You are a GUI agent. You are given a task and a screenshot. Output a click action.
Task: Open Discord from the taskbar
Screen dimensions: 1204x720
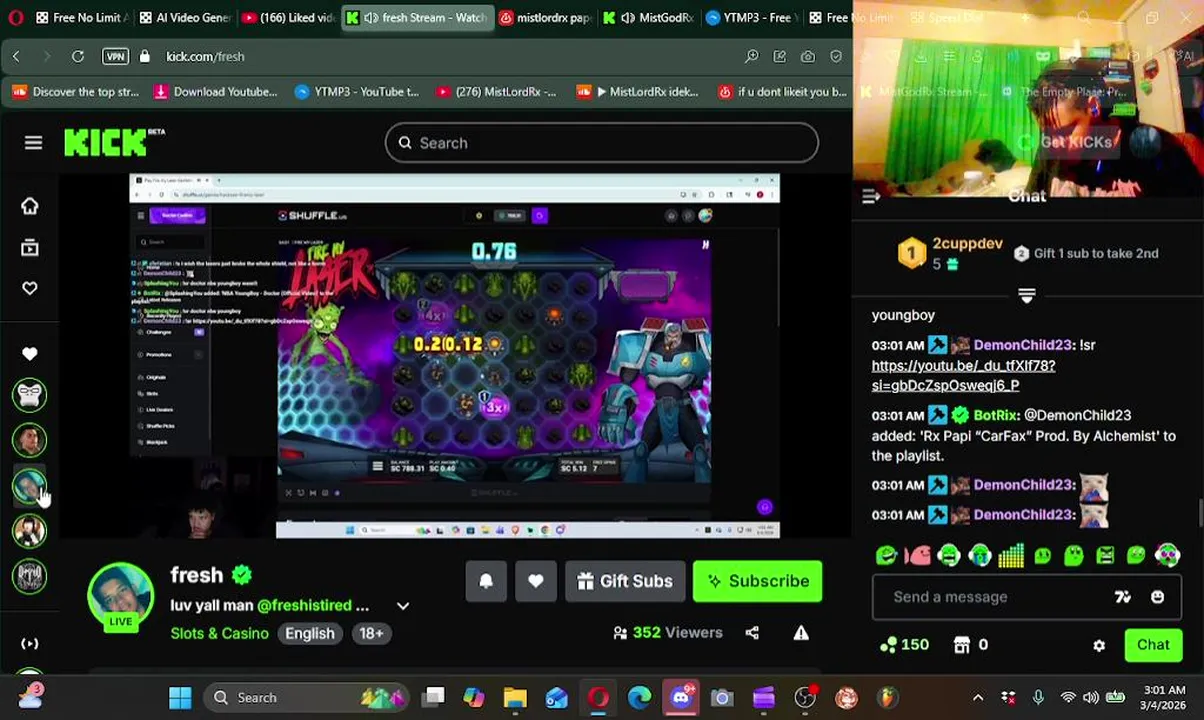(681, 697)
